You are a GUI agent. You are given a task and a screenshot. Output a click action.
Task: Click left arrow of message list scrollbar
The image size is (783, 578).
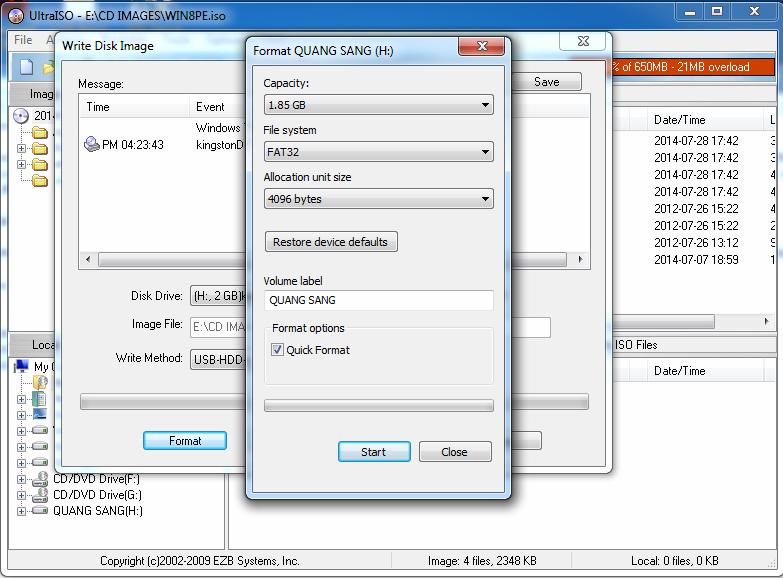point(88,259)
